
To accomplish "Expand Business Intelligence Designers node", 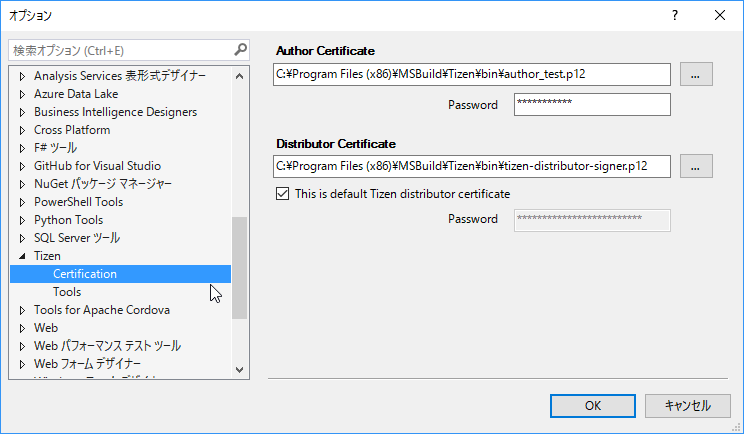I will point(22,112).
